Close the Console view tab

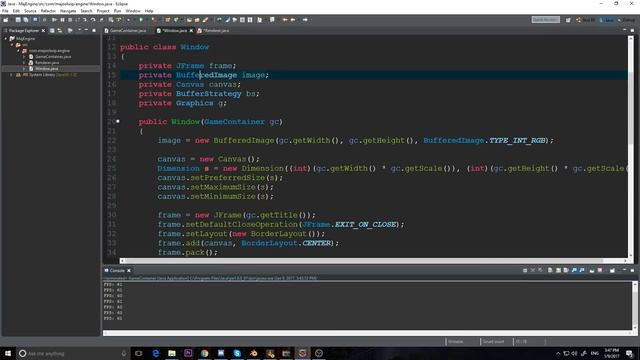tap(129, 271)
